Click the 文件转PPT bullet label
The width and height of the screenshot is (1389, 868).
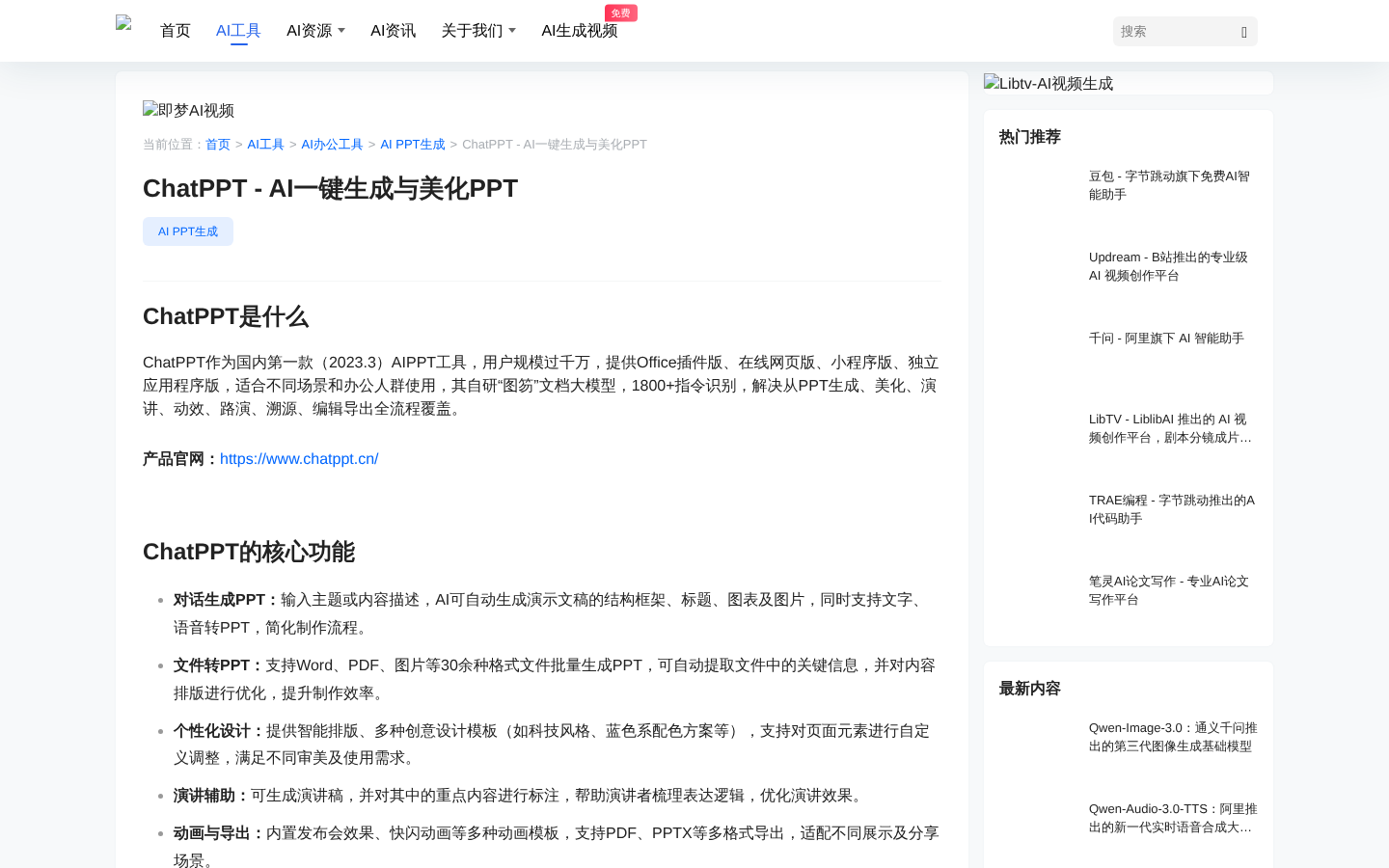click(219, 665)
